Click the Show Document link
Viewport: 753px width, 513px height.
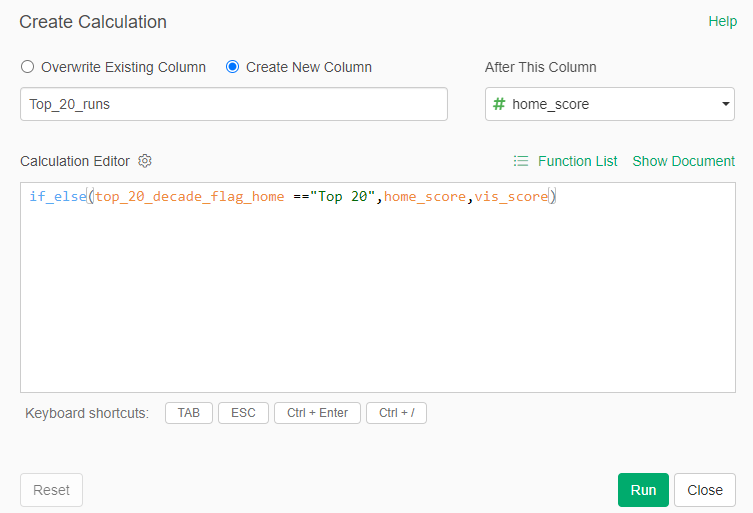pos(683,161)
